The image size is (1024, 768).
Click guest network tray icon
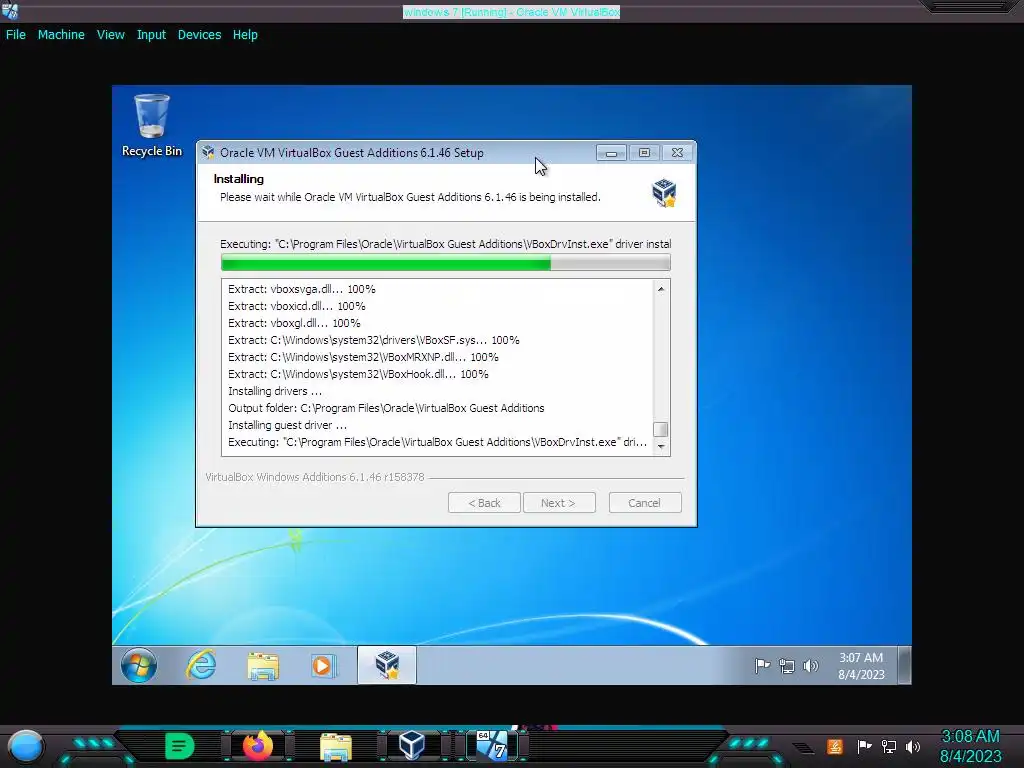[787, 666]
